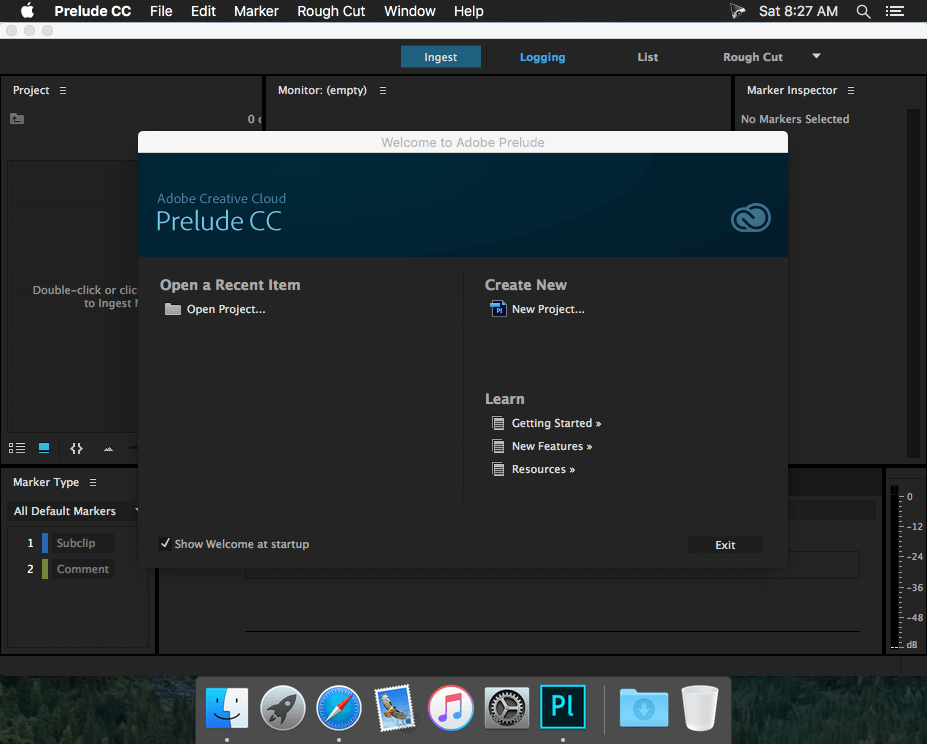Click the audio level meter
Screen dimensions: 927x744
click(894, 567)
